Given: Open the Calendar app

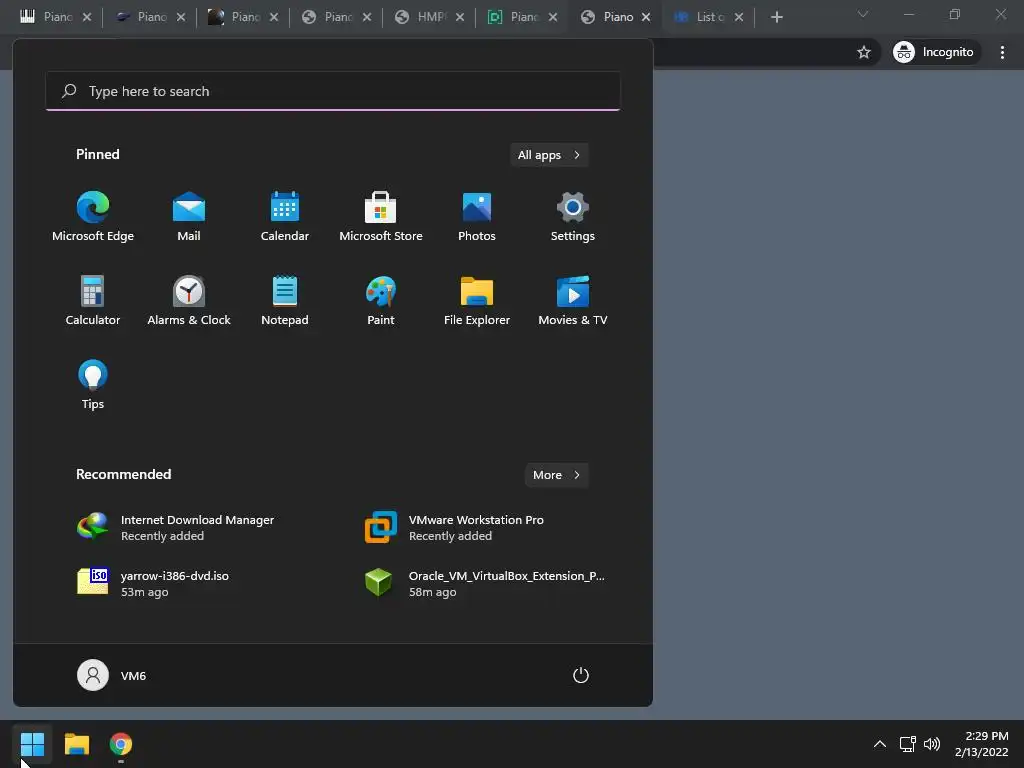Looking at the screenshot, I should [285, 217].
